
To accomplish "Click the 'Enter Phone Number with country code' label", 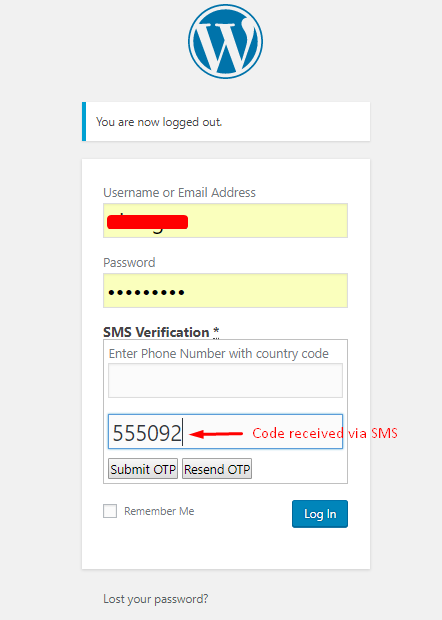I will [x=219, y=353].
